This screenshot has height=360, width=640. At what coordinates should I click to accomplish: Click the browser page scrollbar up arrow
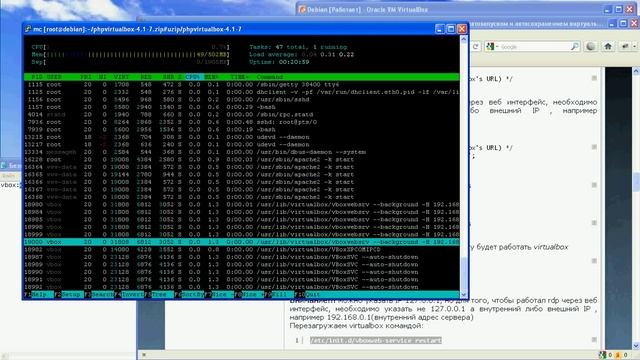pos(636,71)
